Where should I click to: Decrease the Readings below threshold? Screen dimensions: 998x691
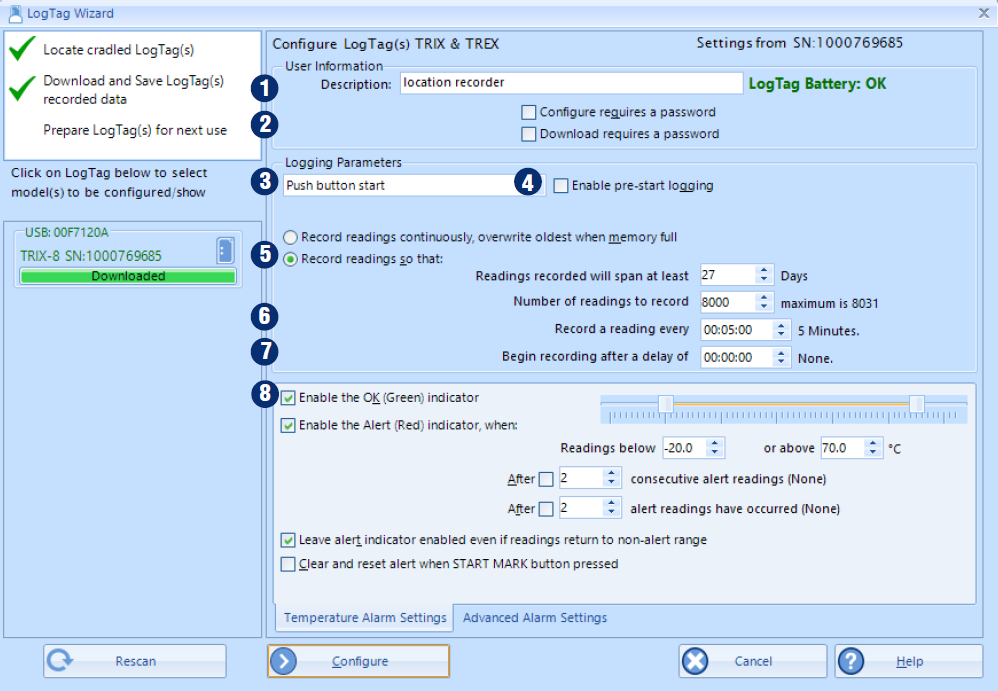coord(715,452)
